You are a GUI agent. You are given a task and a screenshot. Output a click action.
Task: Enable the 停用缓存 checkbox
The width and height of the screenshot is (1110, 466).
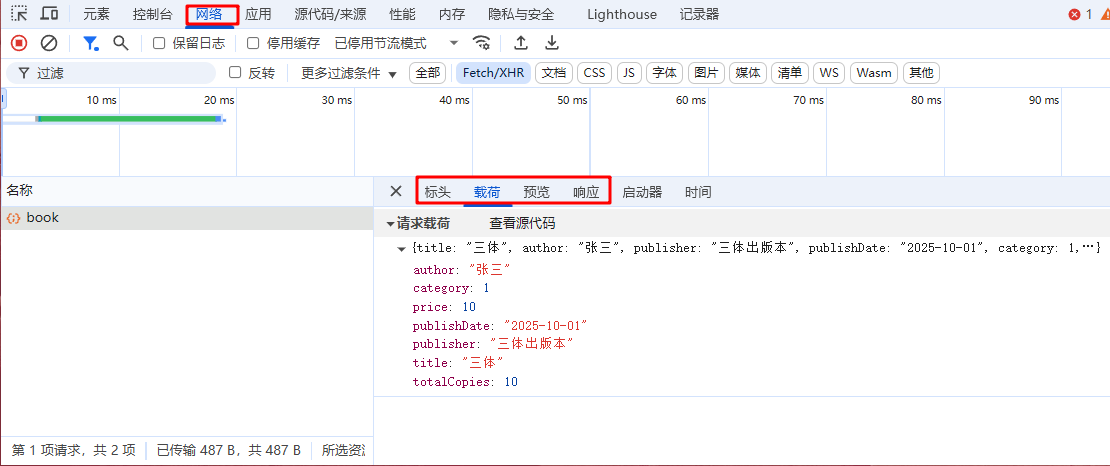click(x=253, y=43)
